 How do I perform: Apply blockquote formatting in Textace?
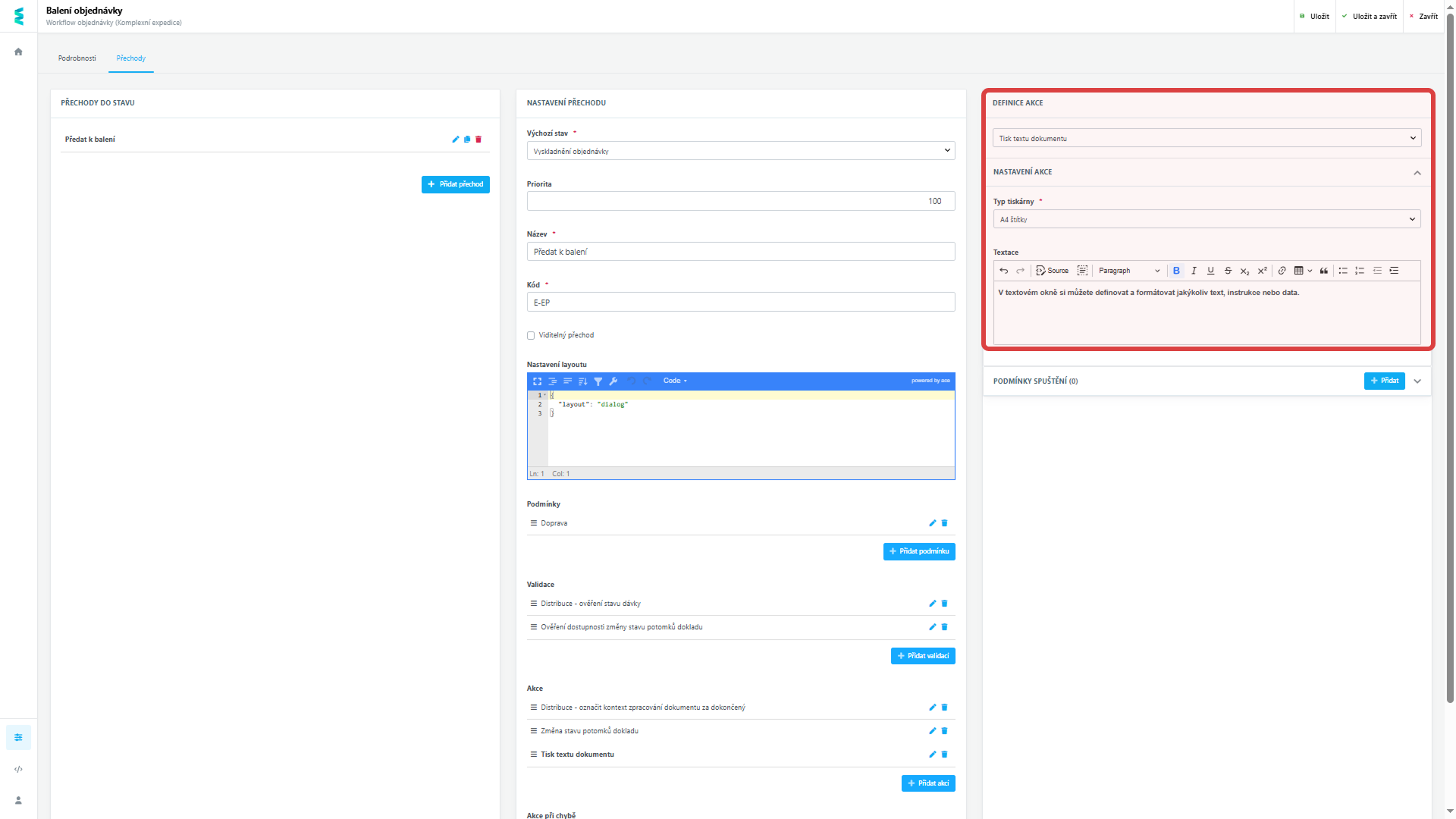tap(1325, 271)
